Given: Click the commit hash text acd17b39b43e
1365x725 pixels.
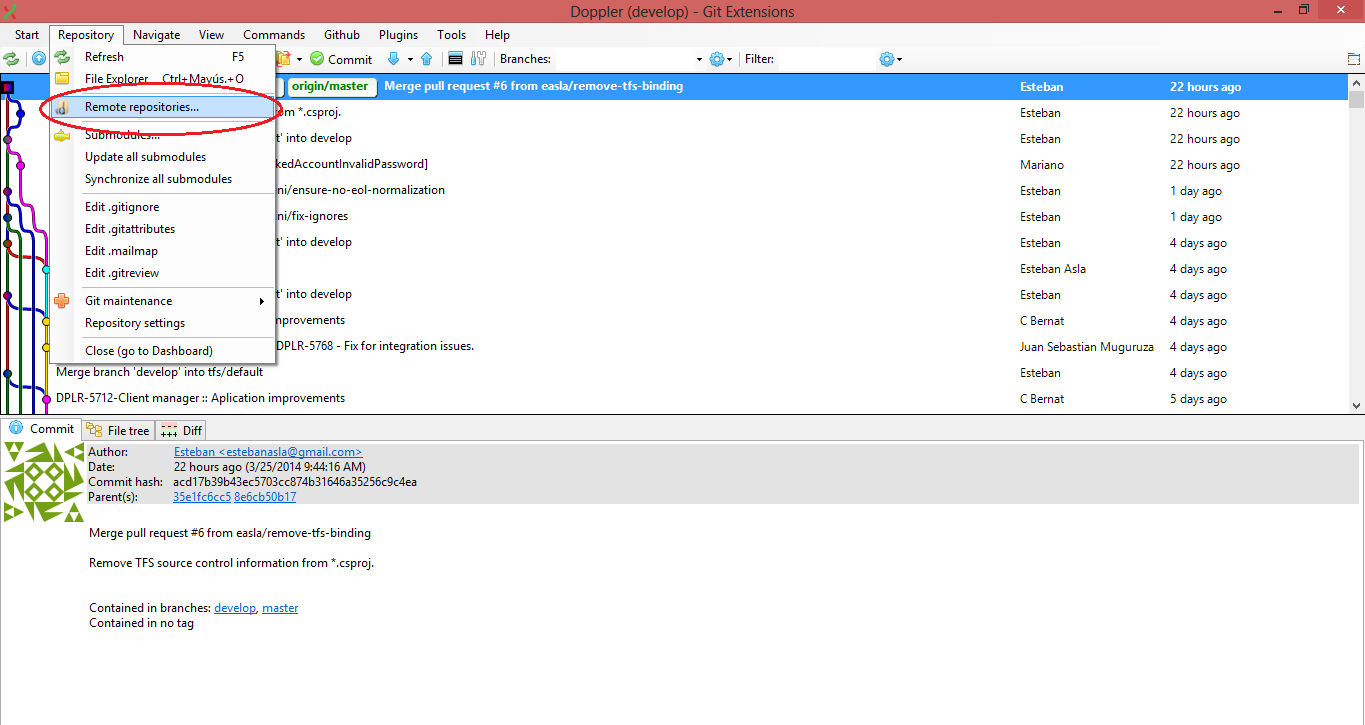Looking at the screenshot, I should [x=295, y=482].
